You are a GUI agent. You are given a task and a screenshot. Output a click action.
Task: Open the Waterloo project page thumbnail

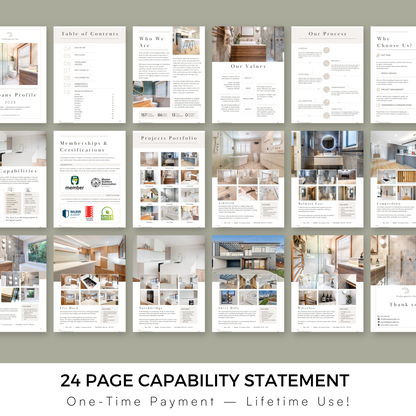(327, 284)
